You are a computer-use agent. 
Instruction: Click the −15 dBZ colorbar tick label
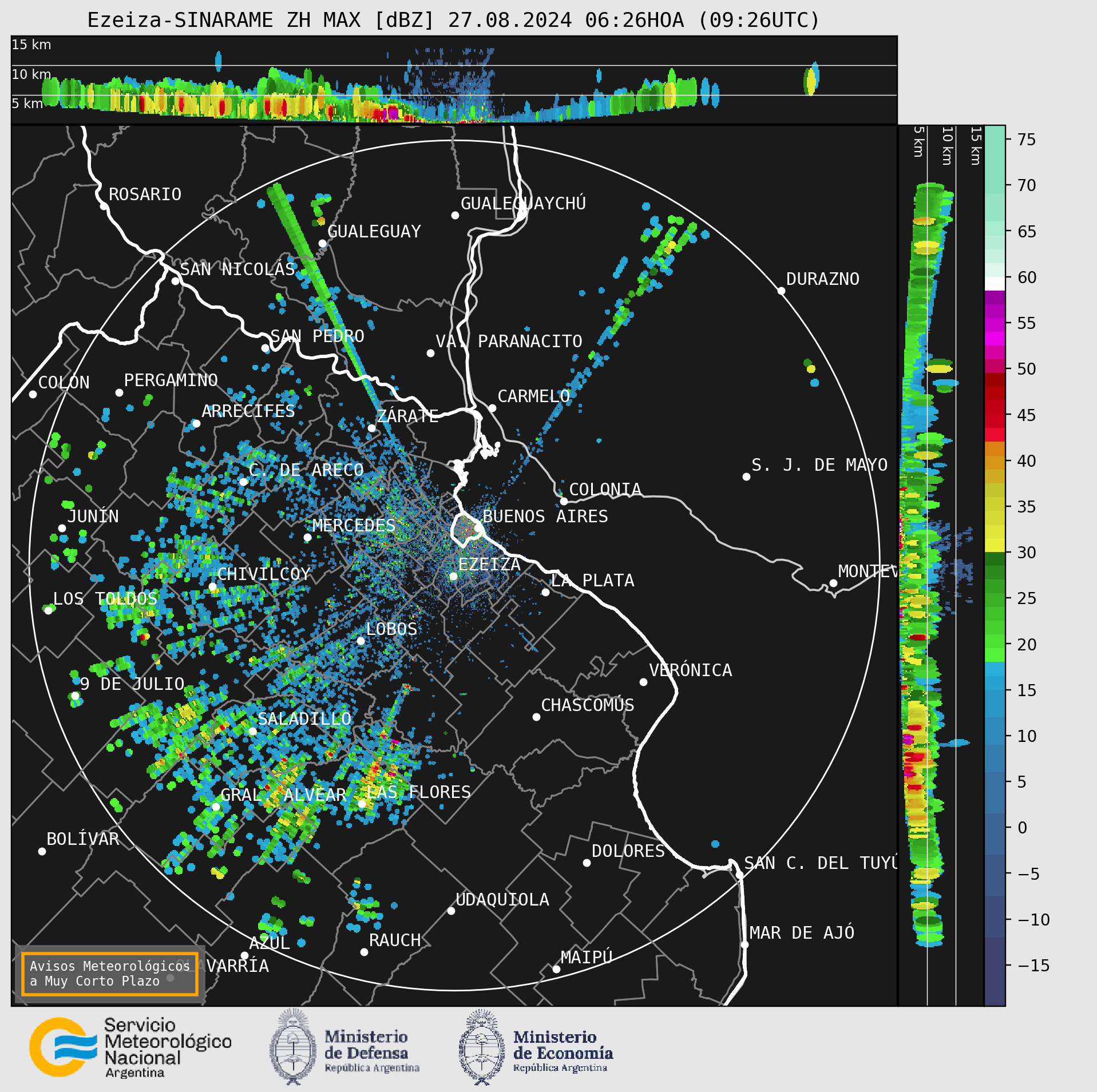[x=1033, y=966]
